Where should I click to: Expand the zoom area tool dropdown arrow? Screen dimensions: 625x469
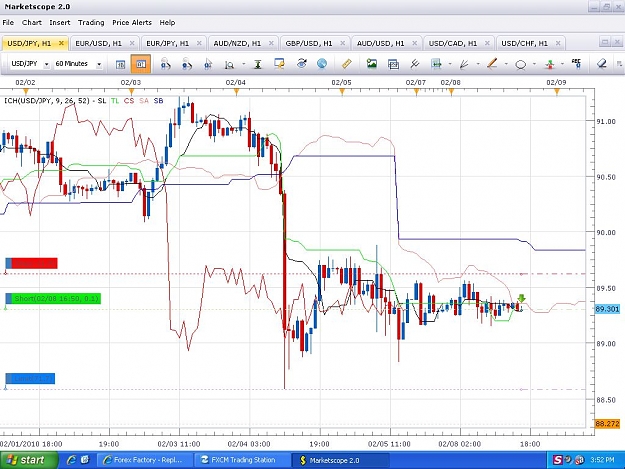[x=244, y=64]
